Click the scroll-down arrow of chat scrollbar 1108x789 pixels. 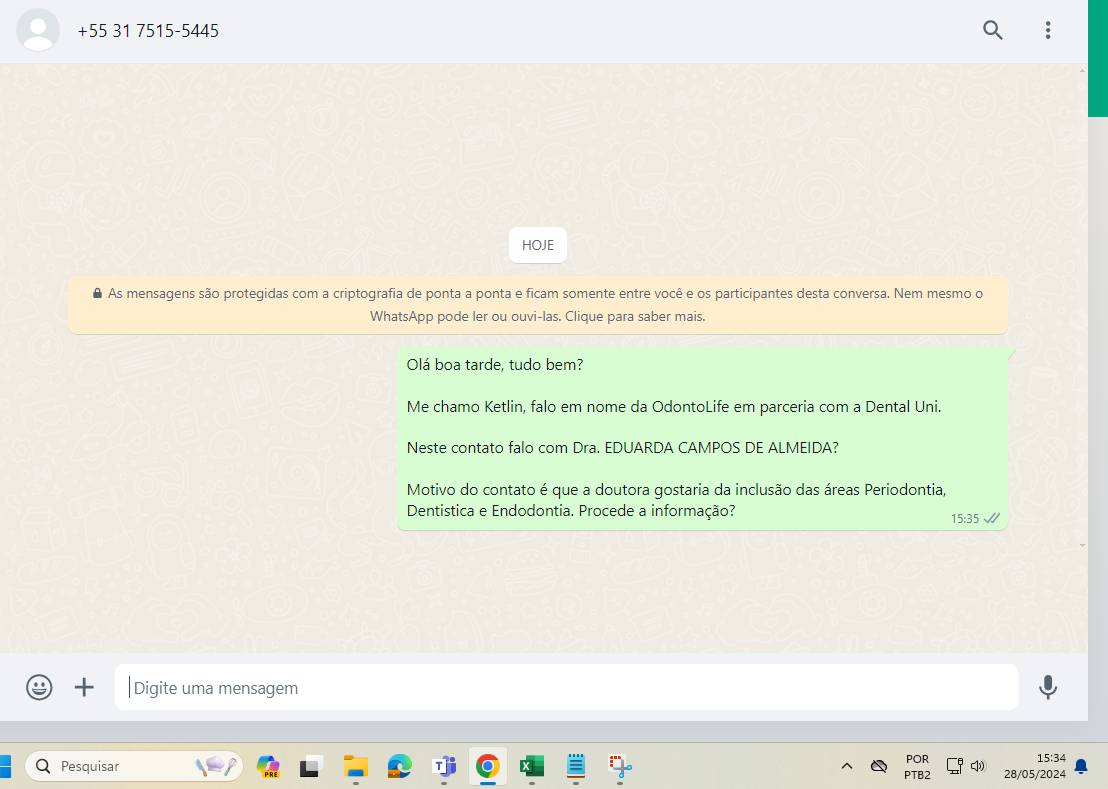[1083, 545]
